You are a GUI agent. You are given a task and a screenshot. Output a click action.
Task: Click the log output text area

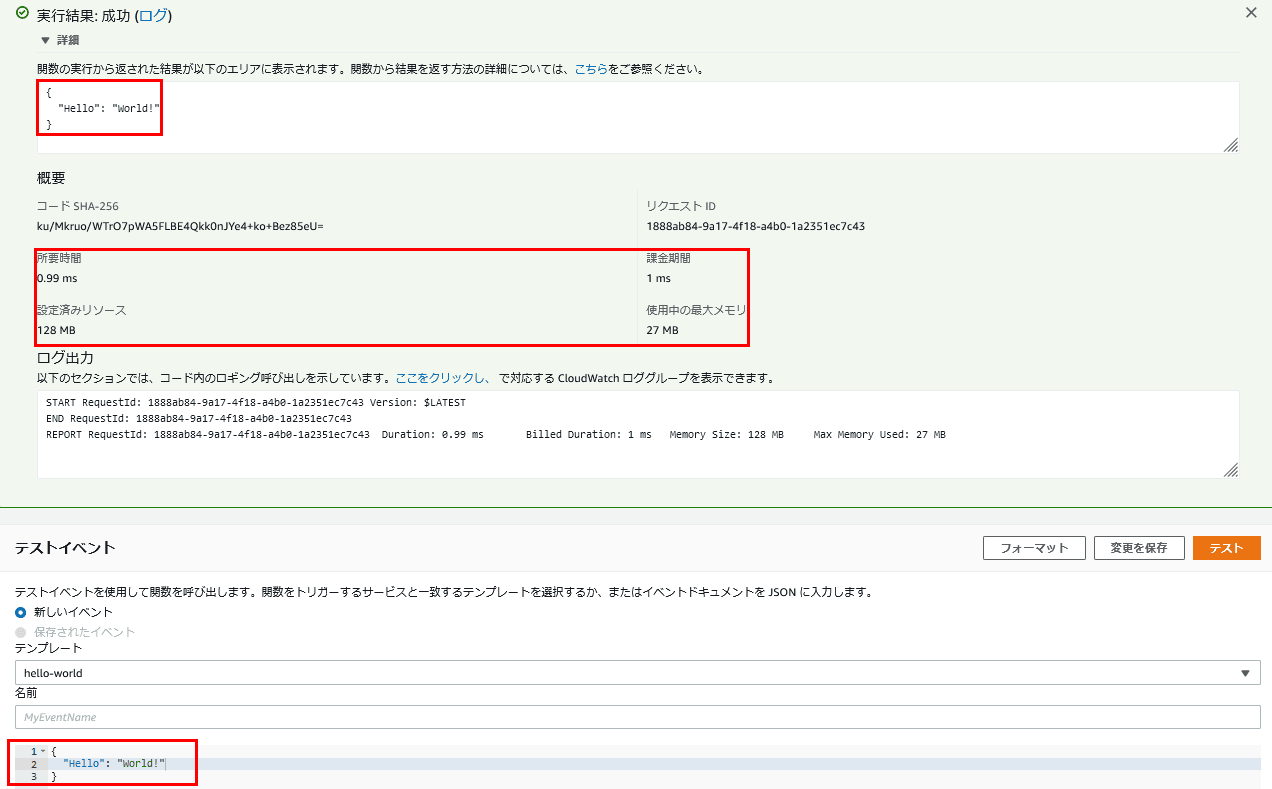(x=638, y=434)
